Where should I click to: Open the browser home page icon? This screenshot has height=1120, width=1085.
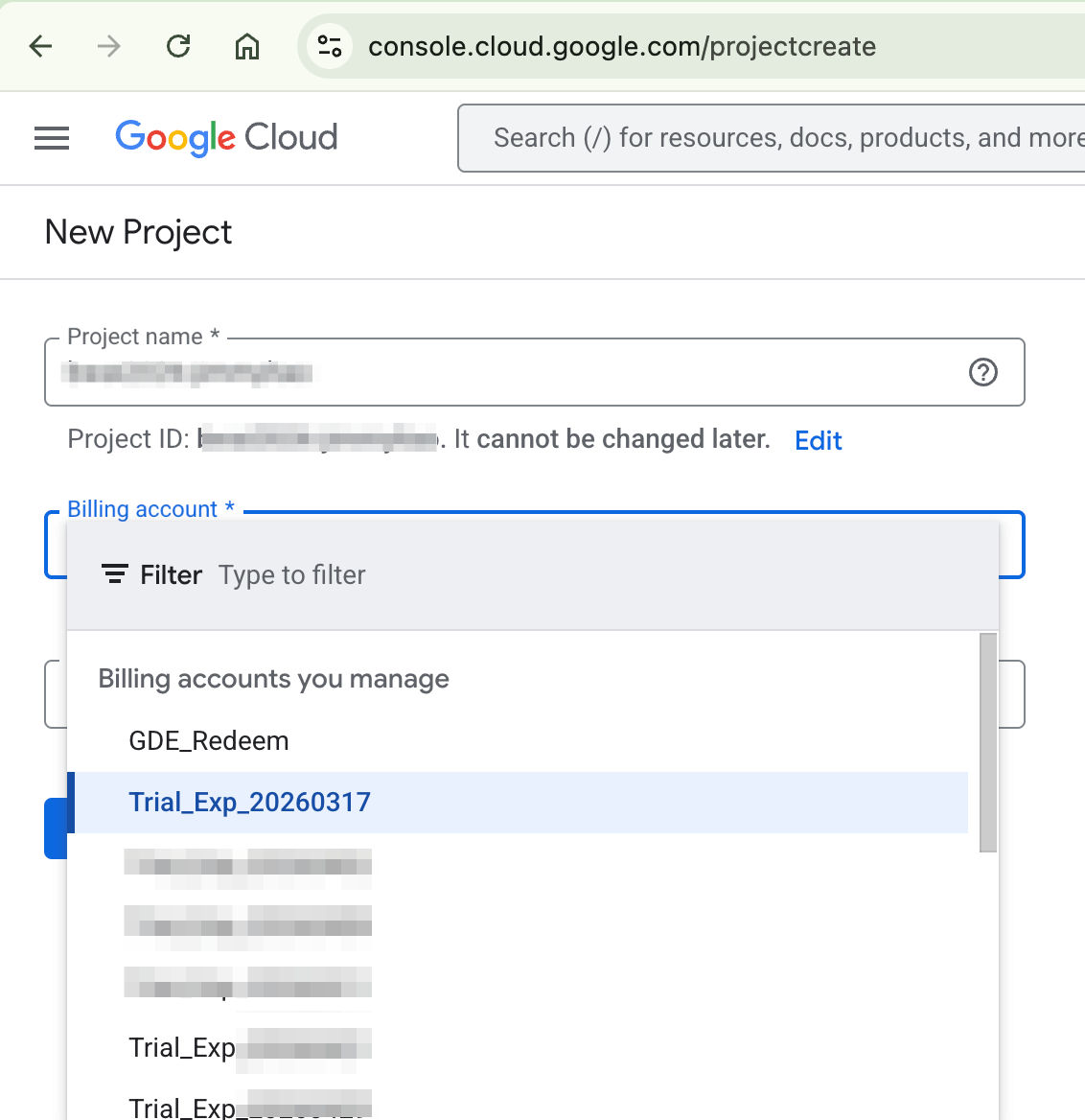(x=247, y=46)
